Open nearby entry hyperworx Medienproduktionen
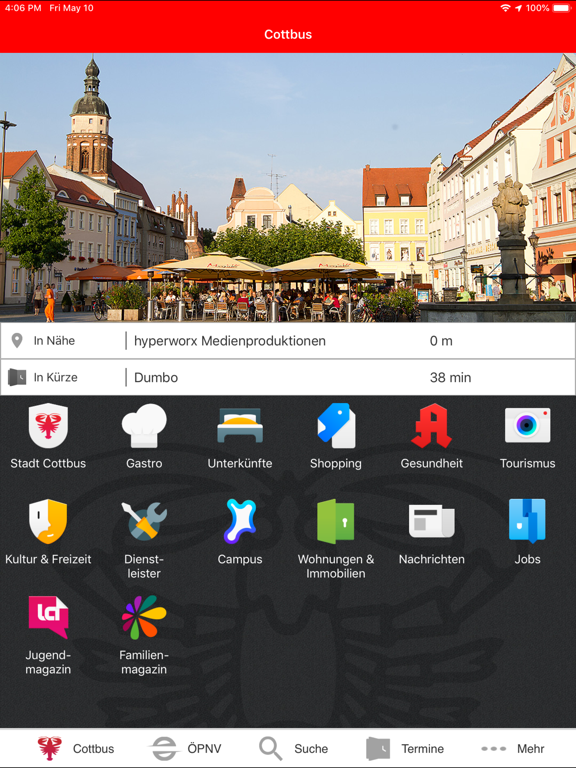The image size is (576, 768). [x=230, y=341]
